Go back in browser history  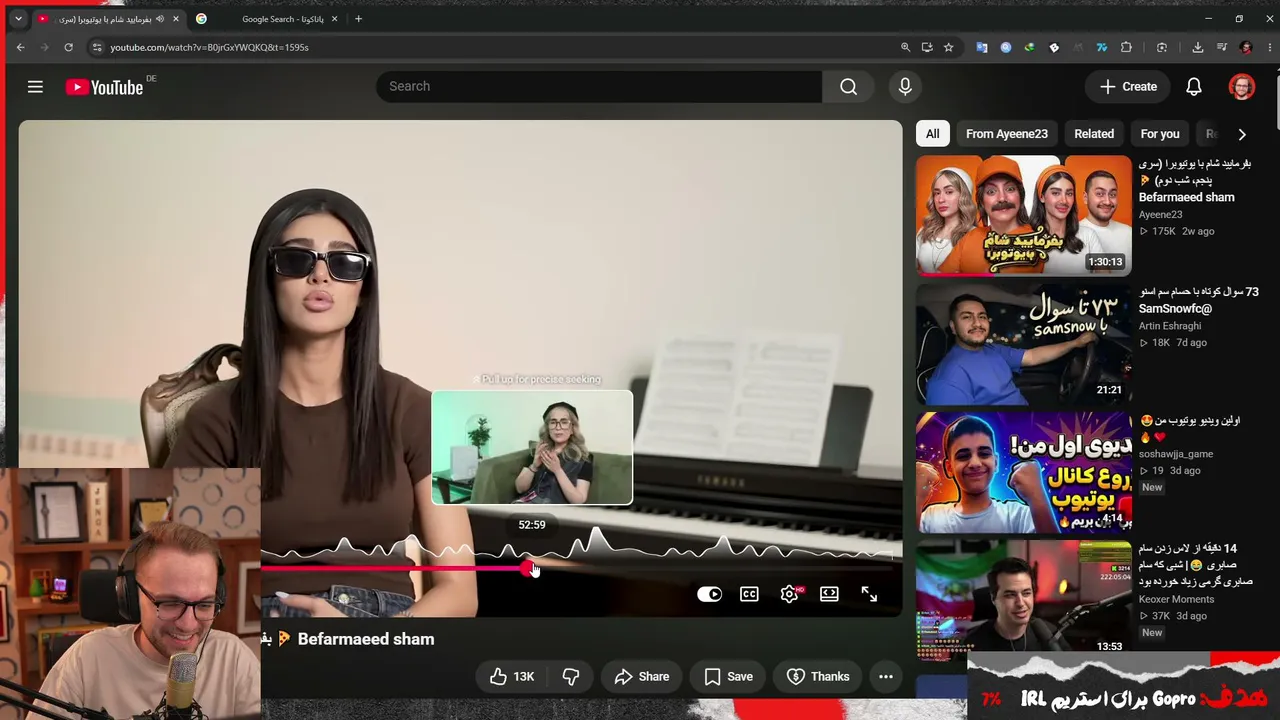pos(20,47)
